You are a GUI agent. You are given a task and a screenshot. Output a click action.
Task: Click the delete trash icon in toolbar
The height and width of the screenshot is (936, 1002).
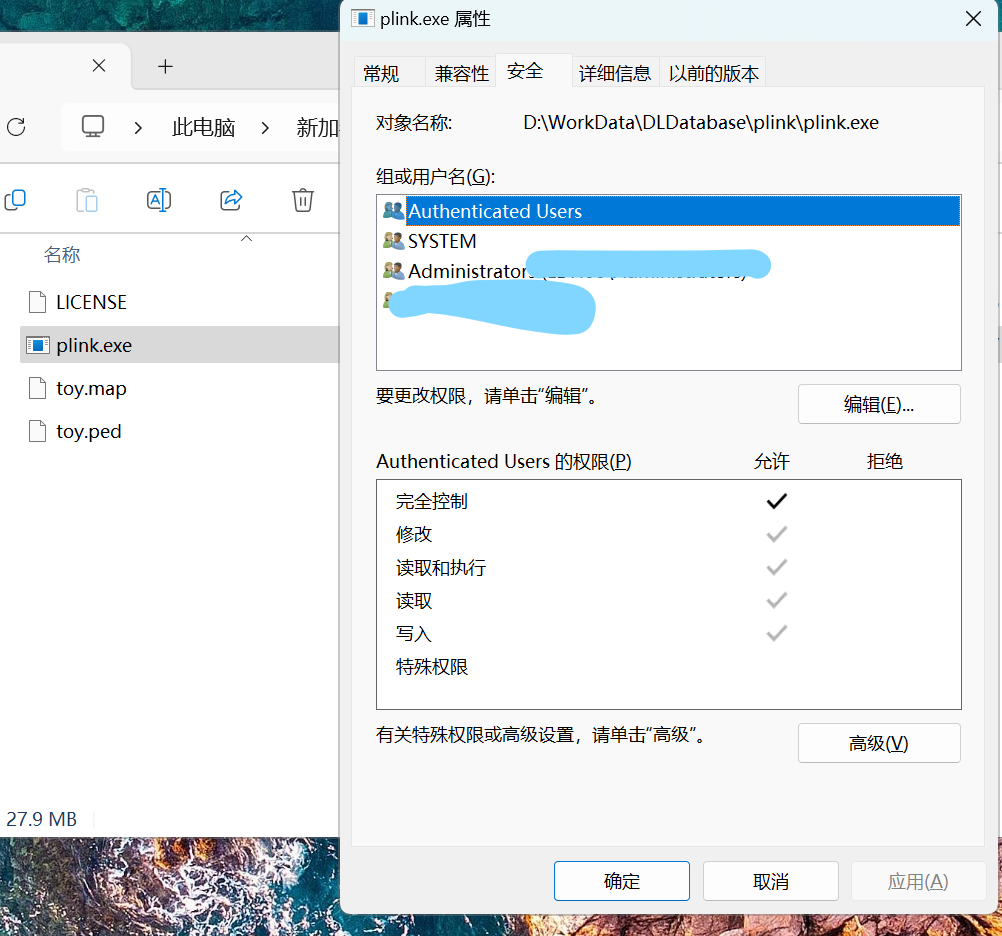click(303, 200)
